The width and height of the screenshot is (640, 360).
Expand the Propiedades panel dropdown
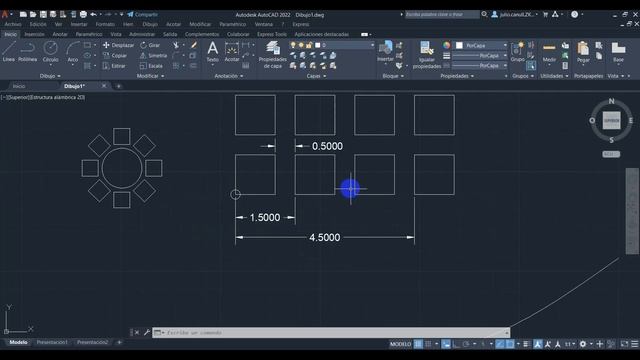click(x=457, y=76)
